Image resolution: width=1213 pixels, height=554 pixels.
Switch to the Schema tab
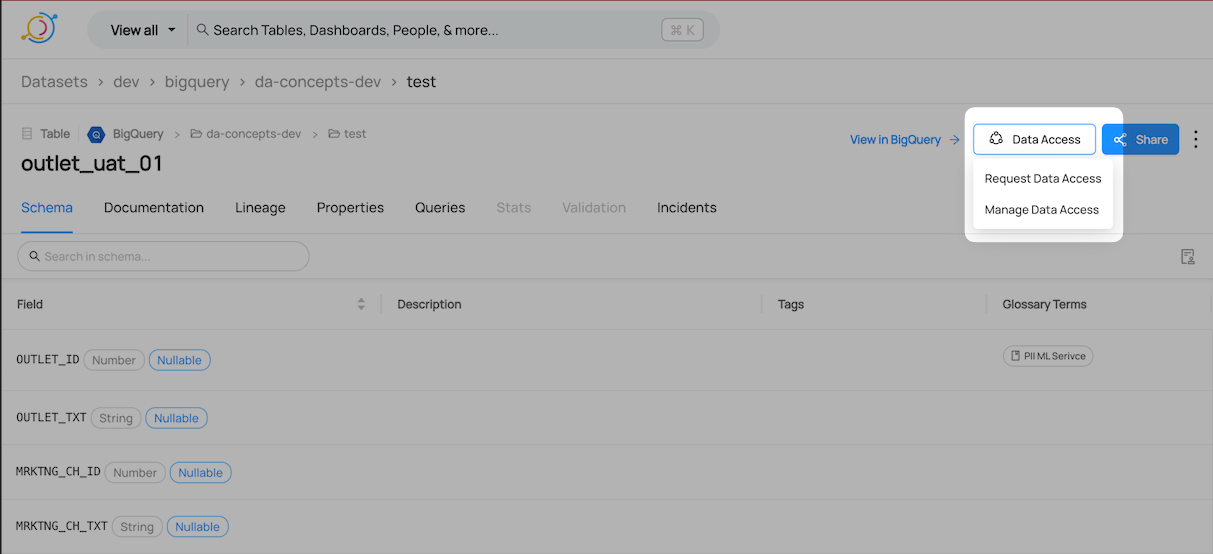(x=47, y=208)
